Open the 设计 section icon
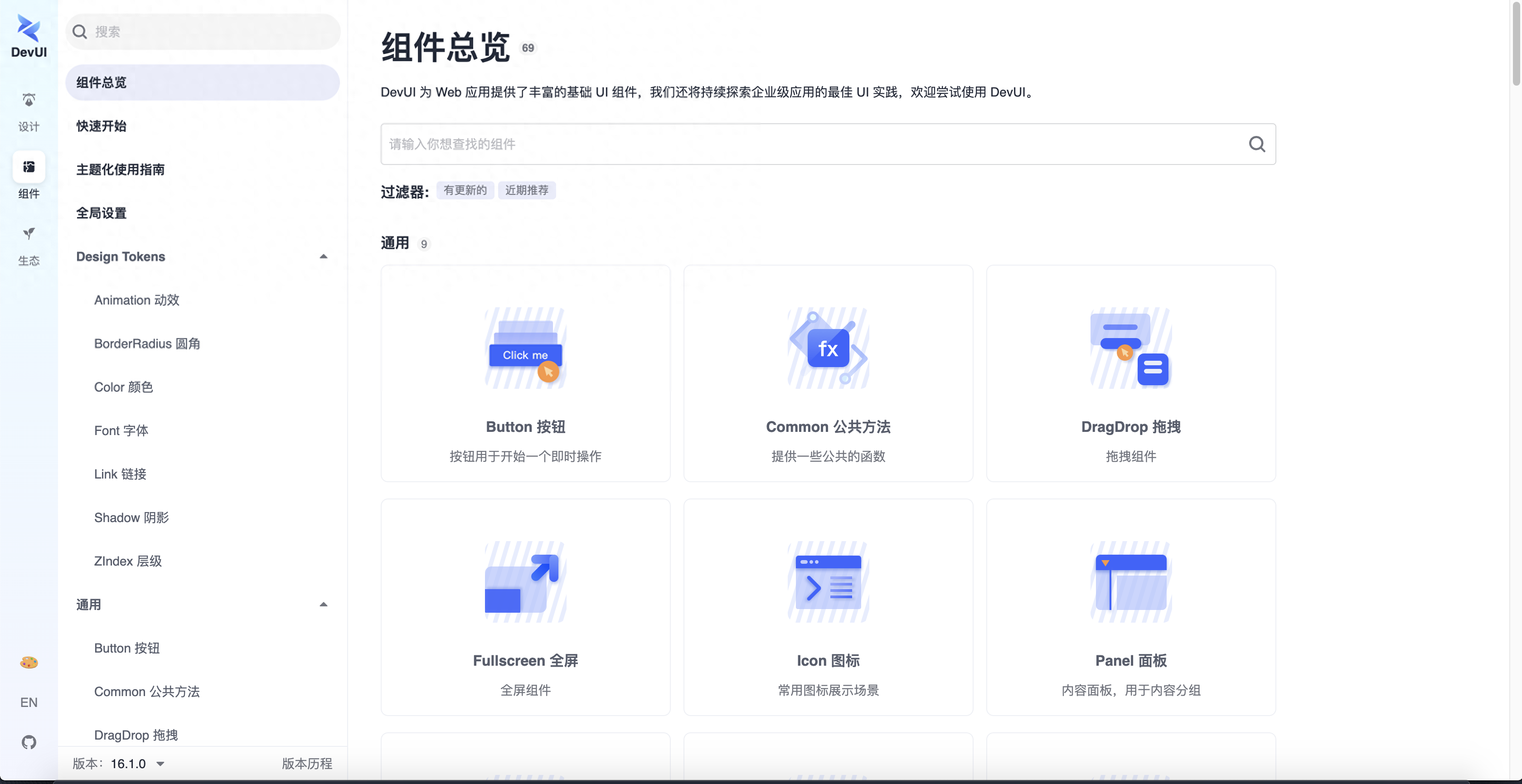 (x=29, y=100)
